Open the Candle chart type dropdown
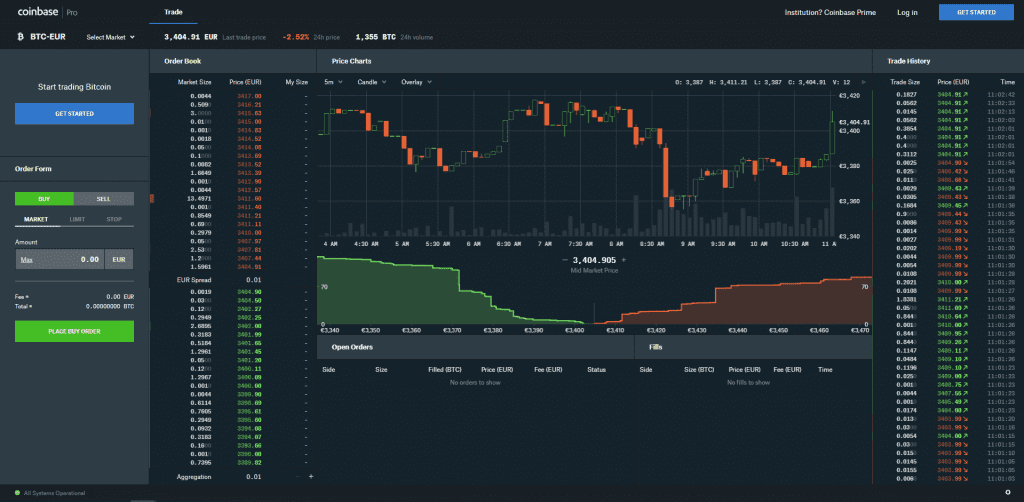The height and width of the screenshot is (502, 1024). 374,81
